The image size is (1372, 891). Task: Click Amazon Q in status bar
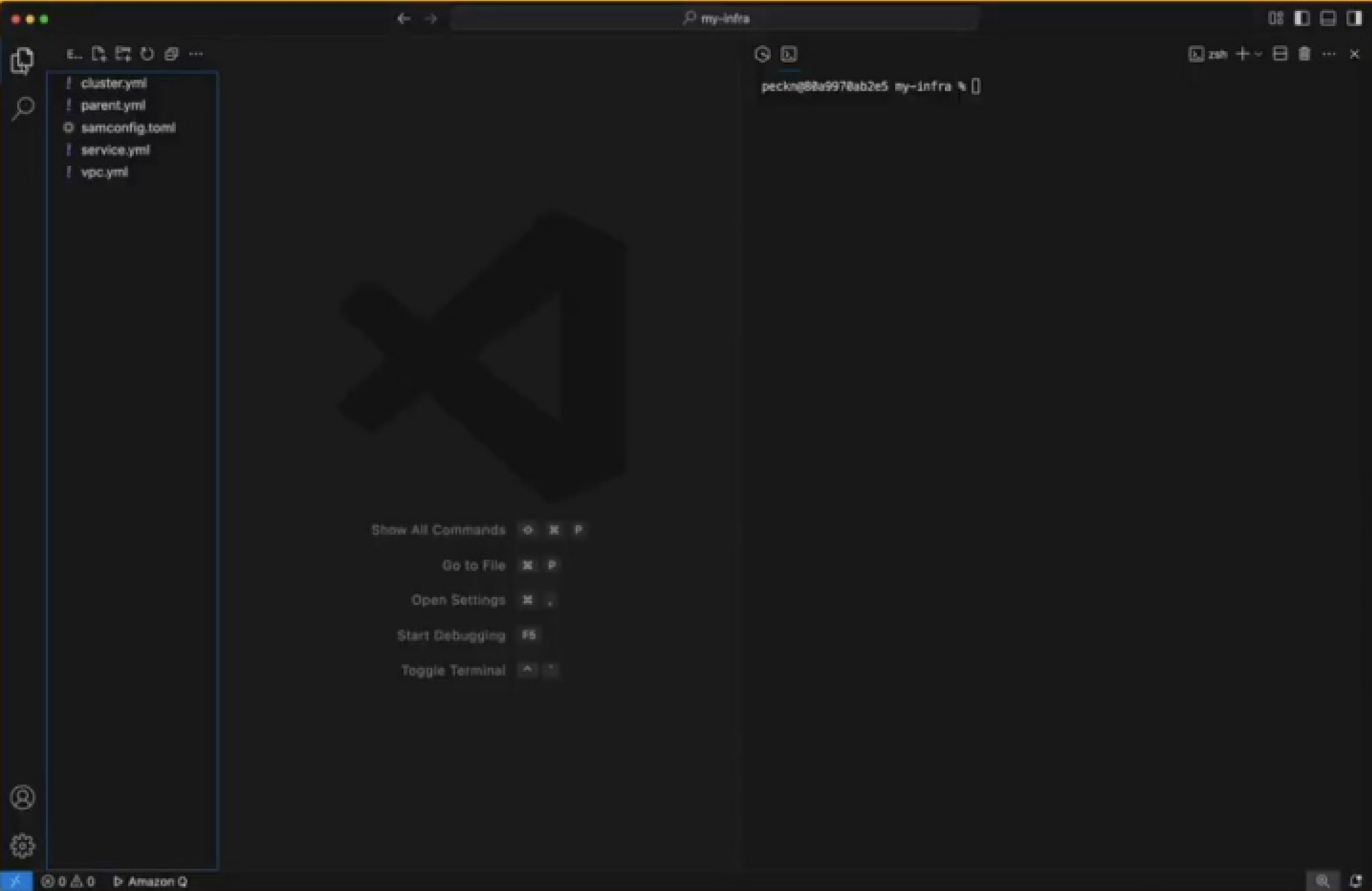[151, 881]
